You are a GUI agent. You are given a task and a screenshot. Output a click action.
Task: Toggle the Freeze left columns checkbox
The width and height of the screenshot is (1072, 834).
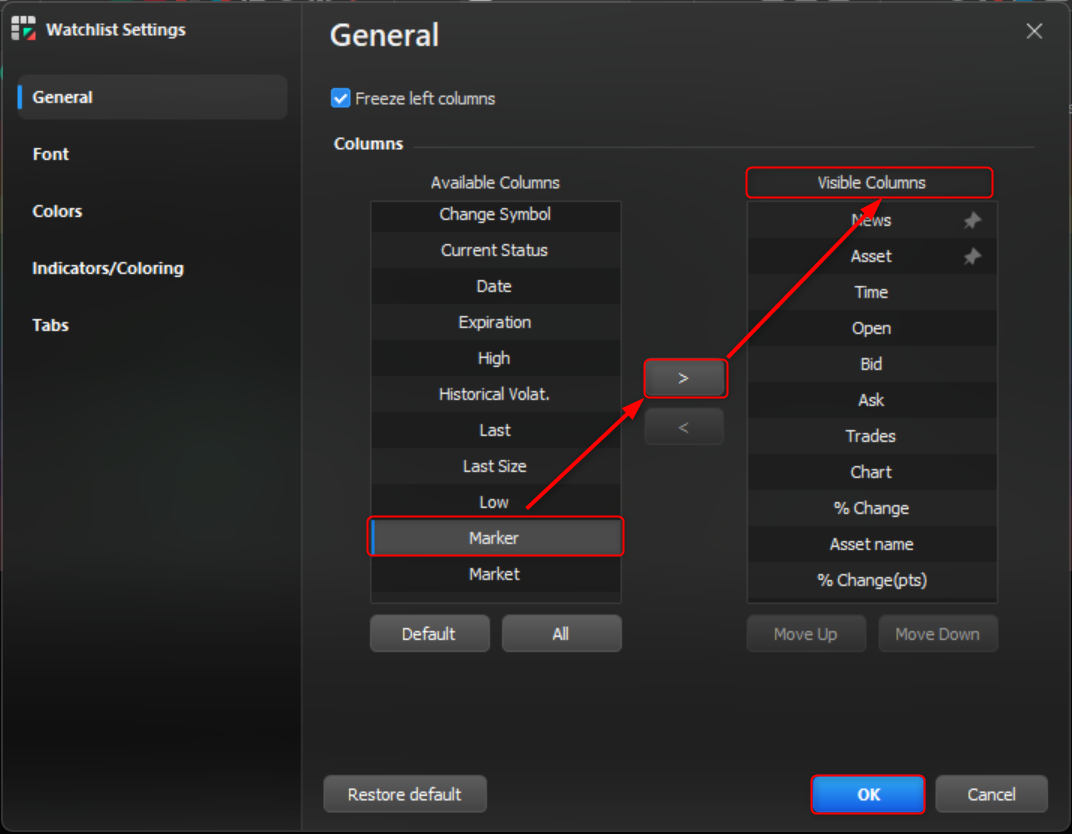point(340,98)
